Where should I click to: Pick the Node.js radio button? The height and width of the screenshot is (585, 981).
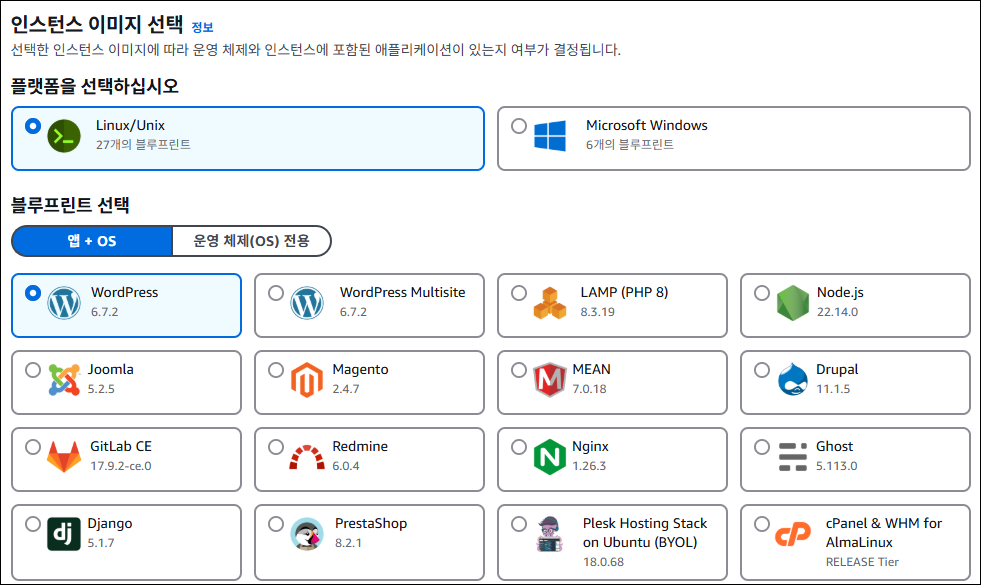click(761, 293)
